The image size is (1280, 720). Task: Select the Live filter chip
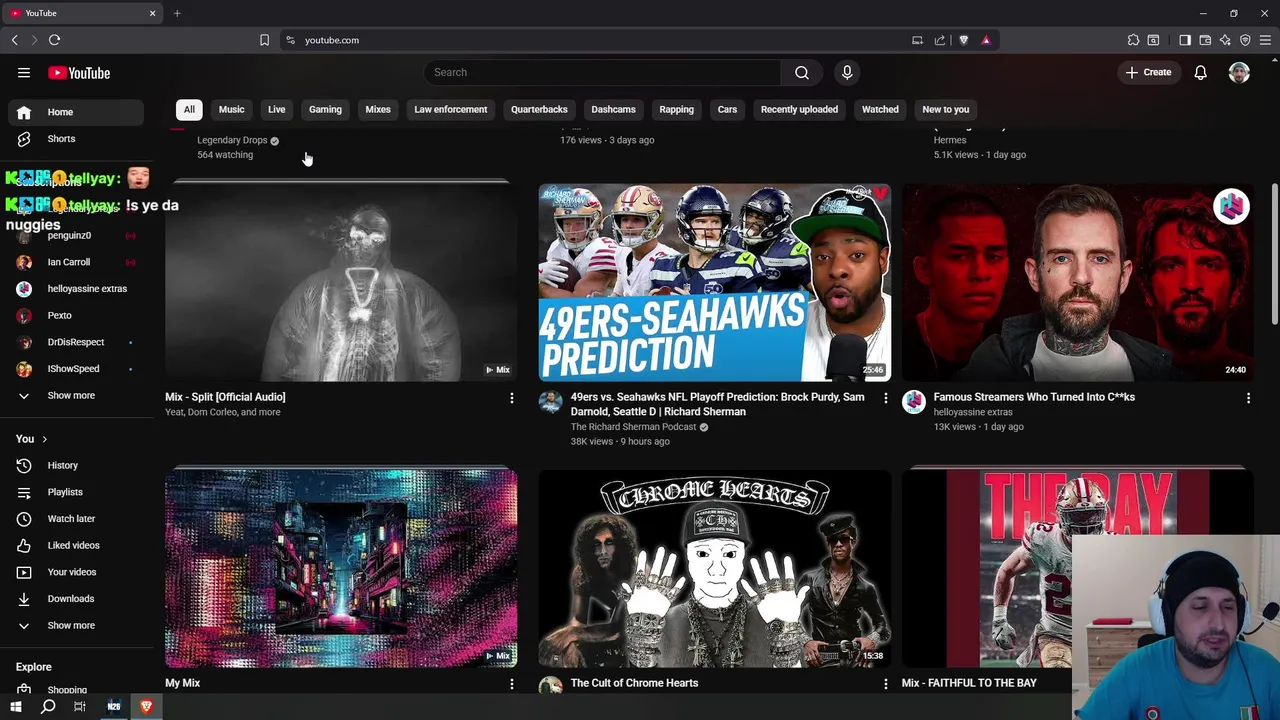(276, 109)
